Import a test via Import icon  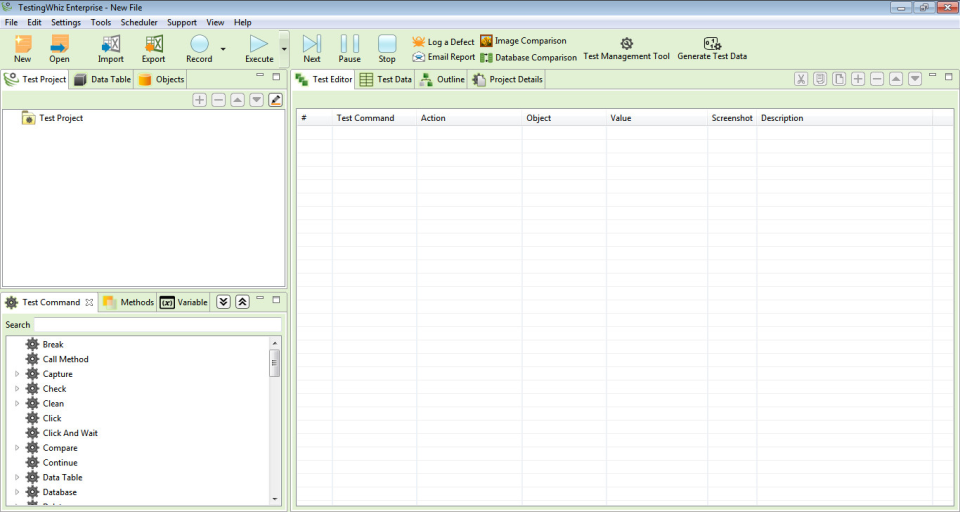pos(111,48)
